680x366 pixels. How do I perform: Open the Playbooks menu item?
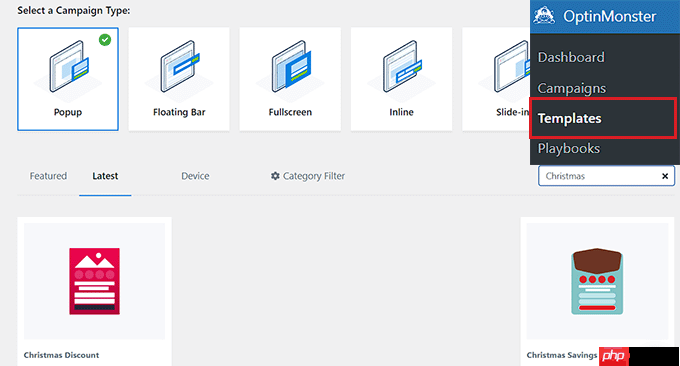coord(569,149)
